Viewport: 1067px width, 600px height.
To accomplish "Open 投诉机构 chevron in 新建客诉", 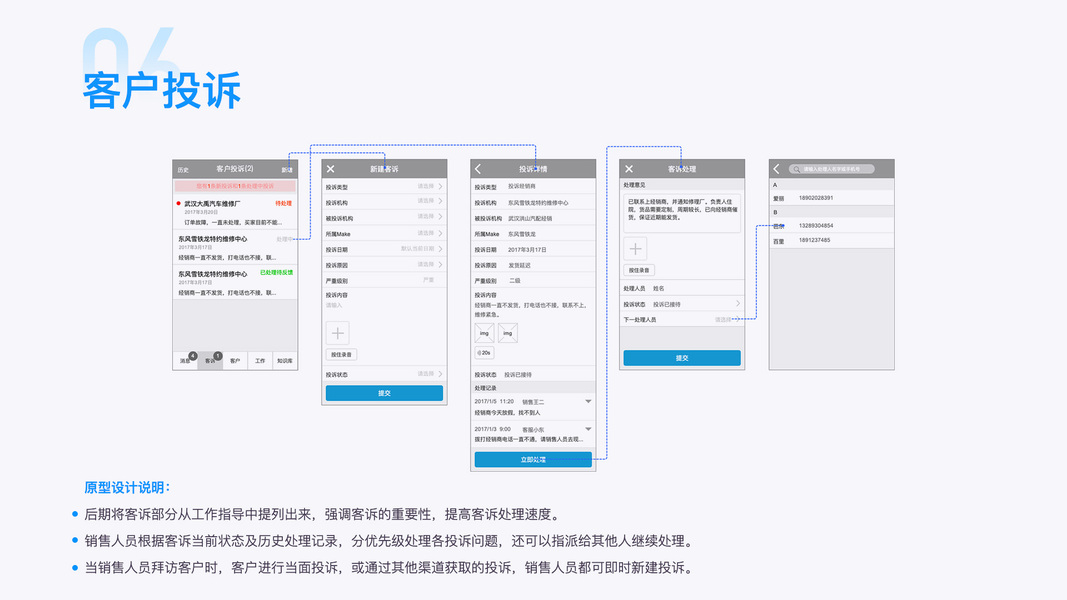I will (x=440, y=201).
